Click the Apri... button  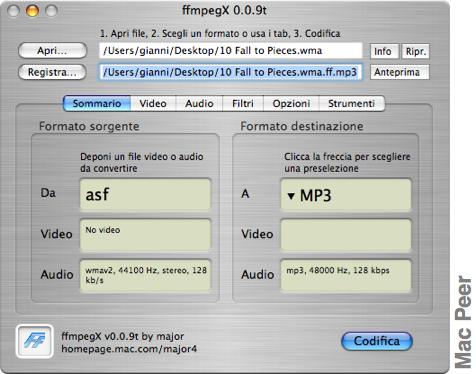click(x=52, y=51)
